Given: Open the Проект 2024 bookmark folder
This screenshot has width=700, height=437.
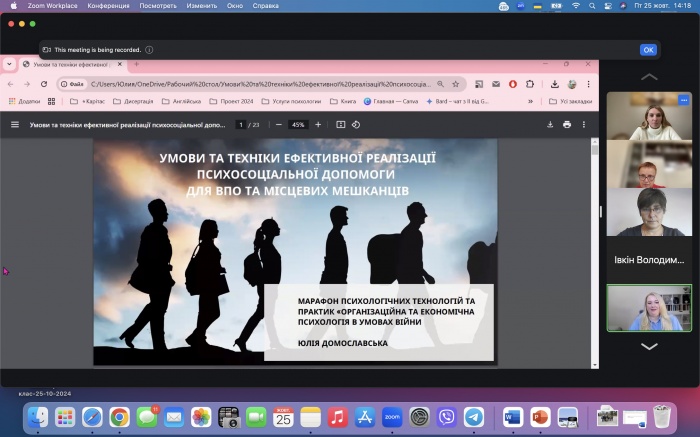Looking at the screenshot, I should coord(231,101).
